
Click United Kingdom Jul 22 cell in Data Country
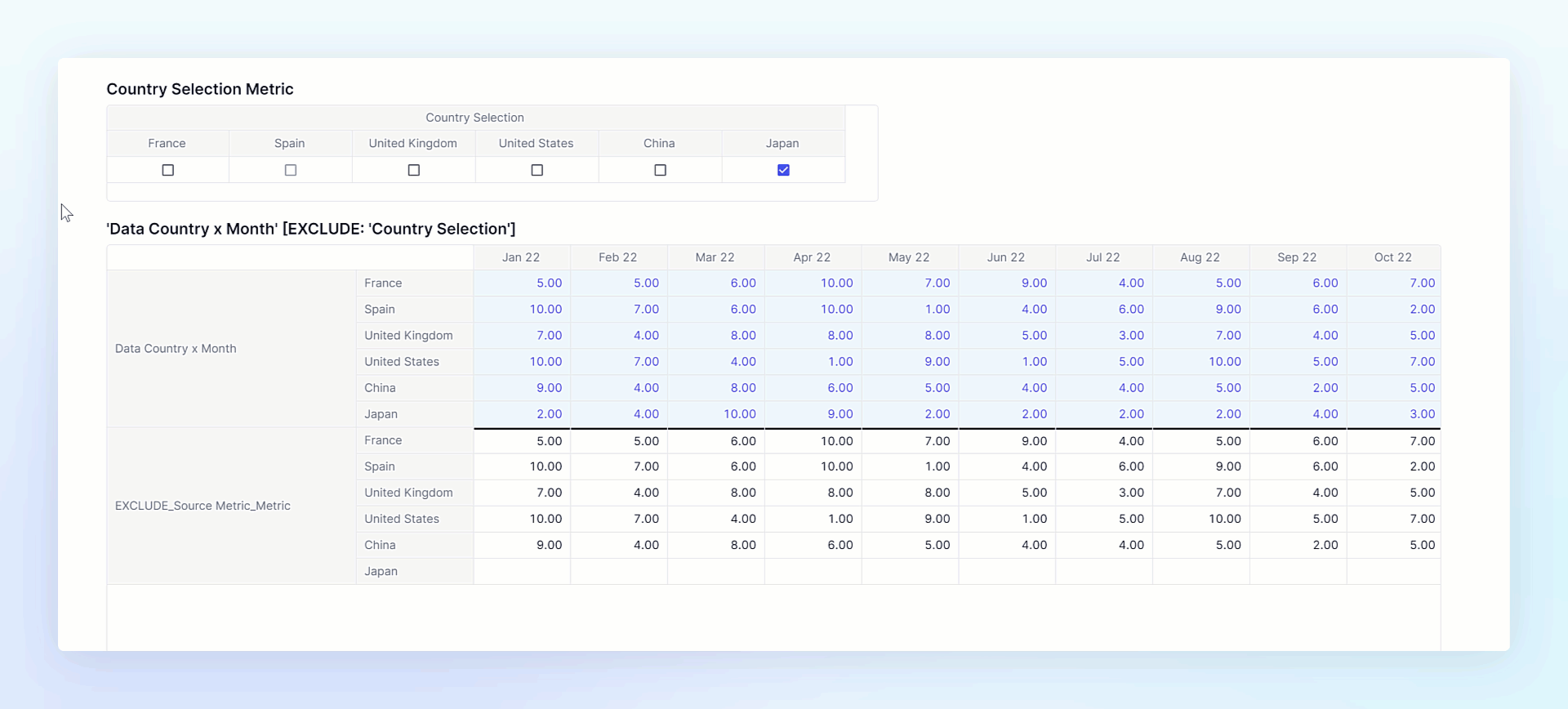tap(1104, 336)
